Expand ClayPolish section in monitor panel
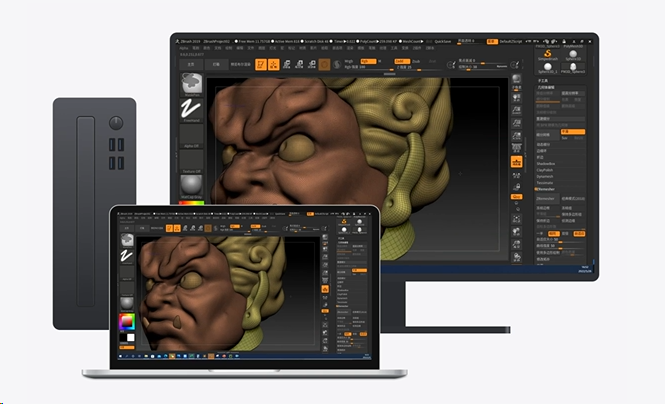This screenshot has width=665, height=404. tap(545, 170)
